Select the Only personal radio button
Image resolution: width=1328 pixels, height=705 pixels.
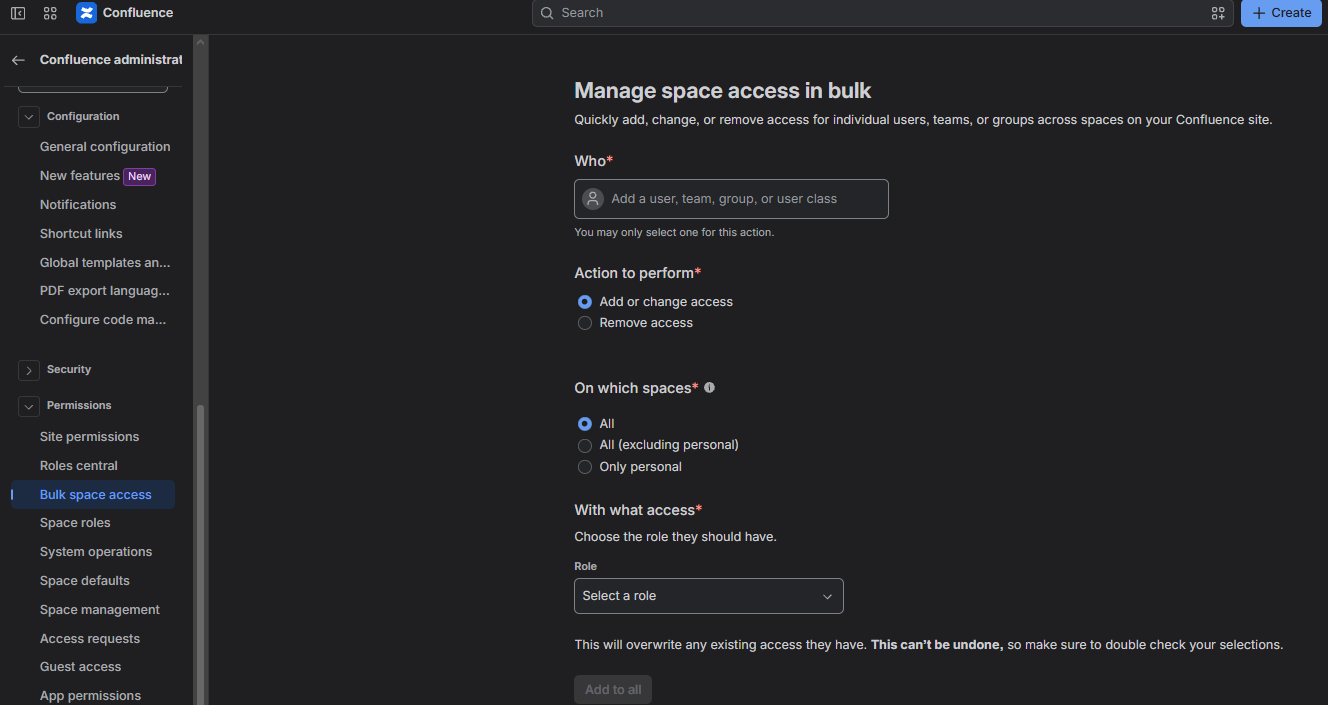[585, 467]
